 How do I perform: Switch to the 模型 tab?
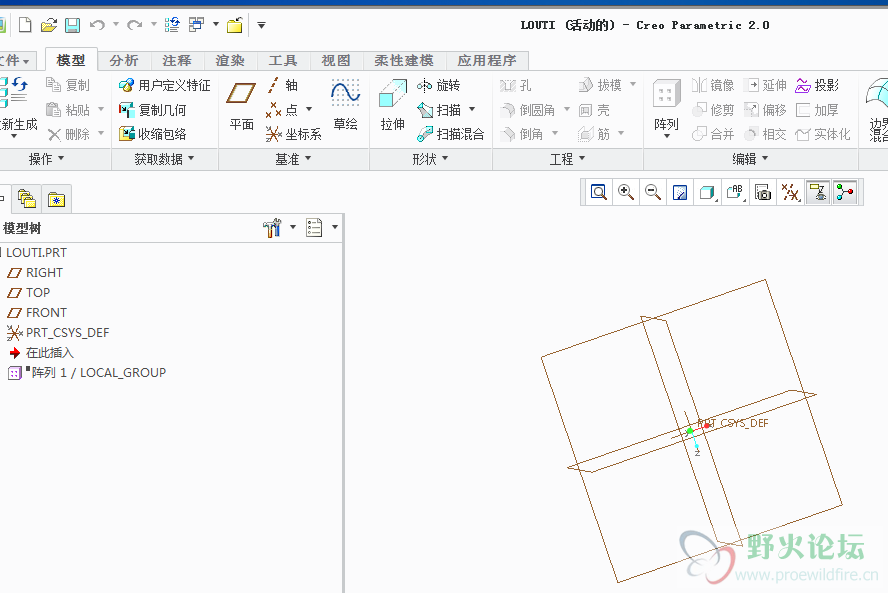click(71, 60)
